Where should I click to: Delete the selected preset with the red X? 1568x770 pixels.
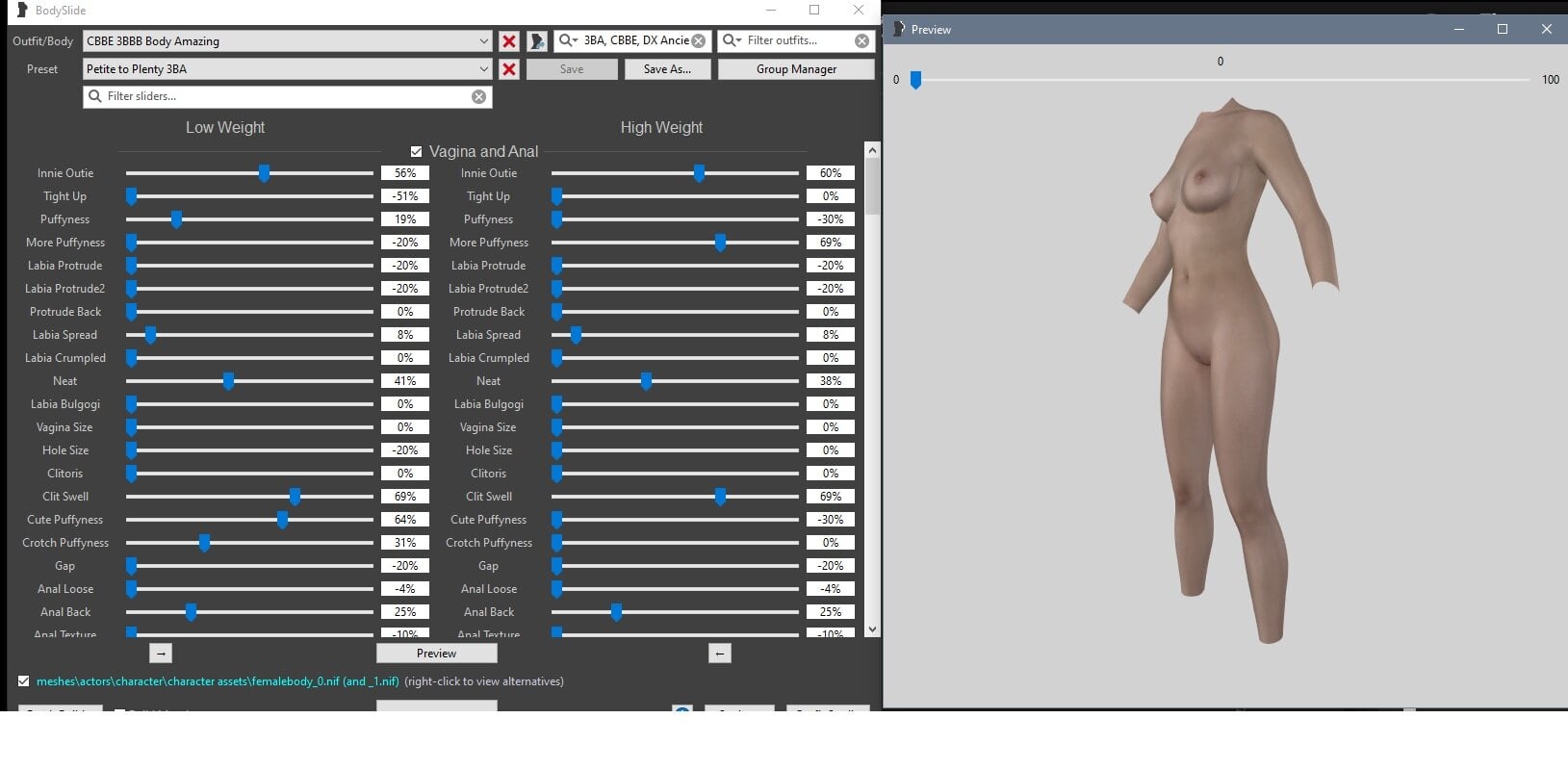(509, 69)
